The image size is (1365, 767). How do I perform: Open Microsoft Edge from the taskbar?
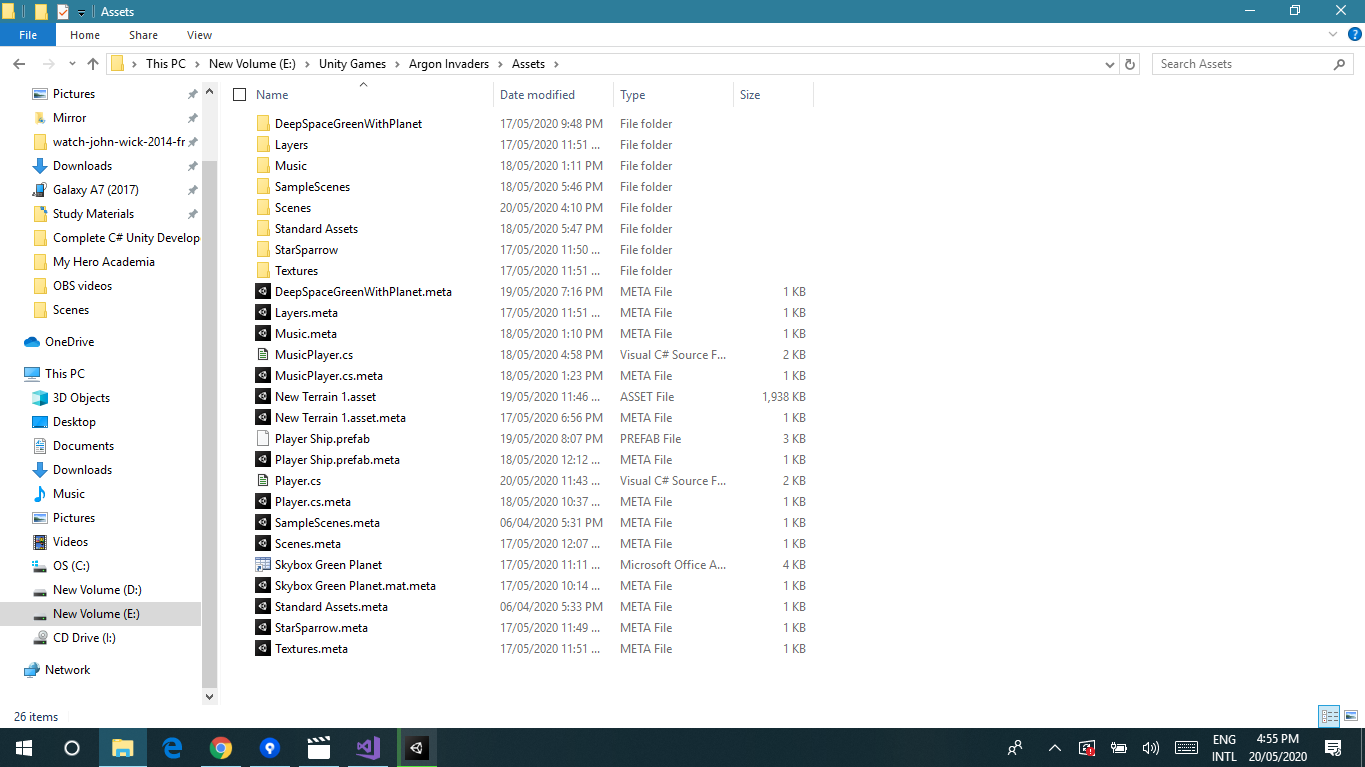tap(172, 747)
